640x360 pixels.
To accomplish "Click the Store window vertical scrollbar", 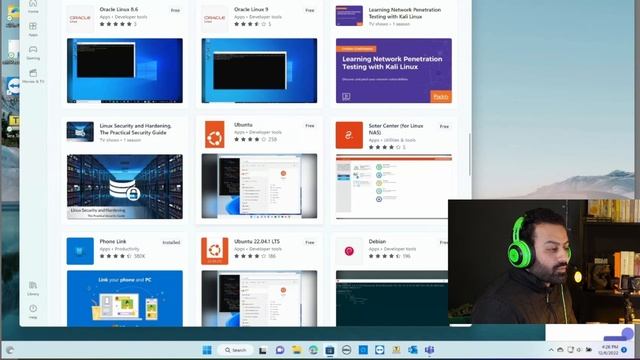I will pos(469,154).
